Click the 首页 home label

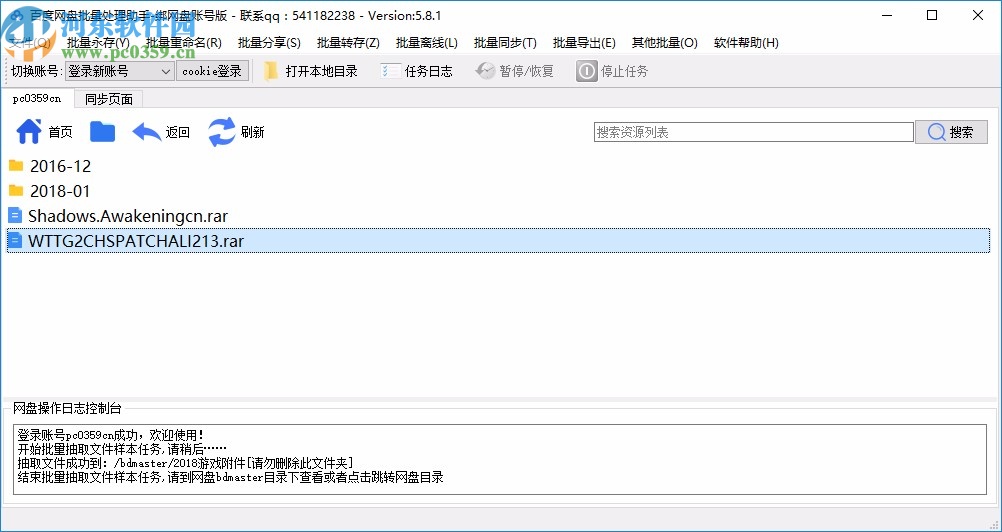coord(61,132)
